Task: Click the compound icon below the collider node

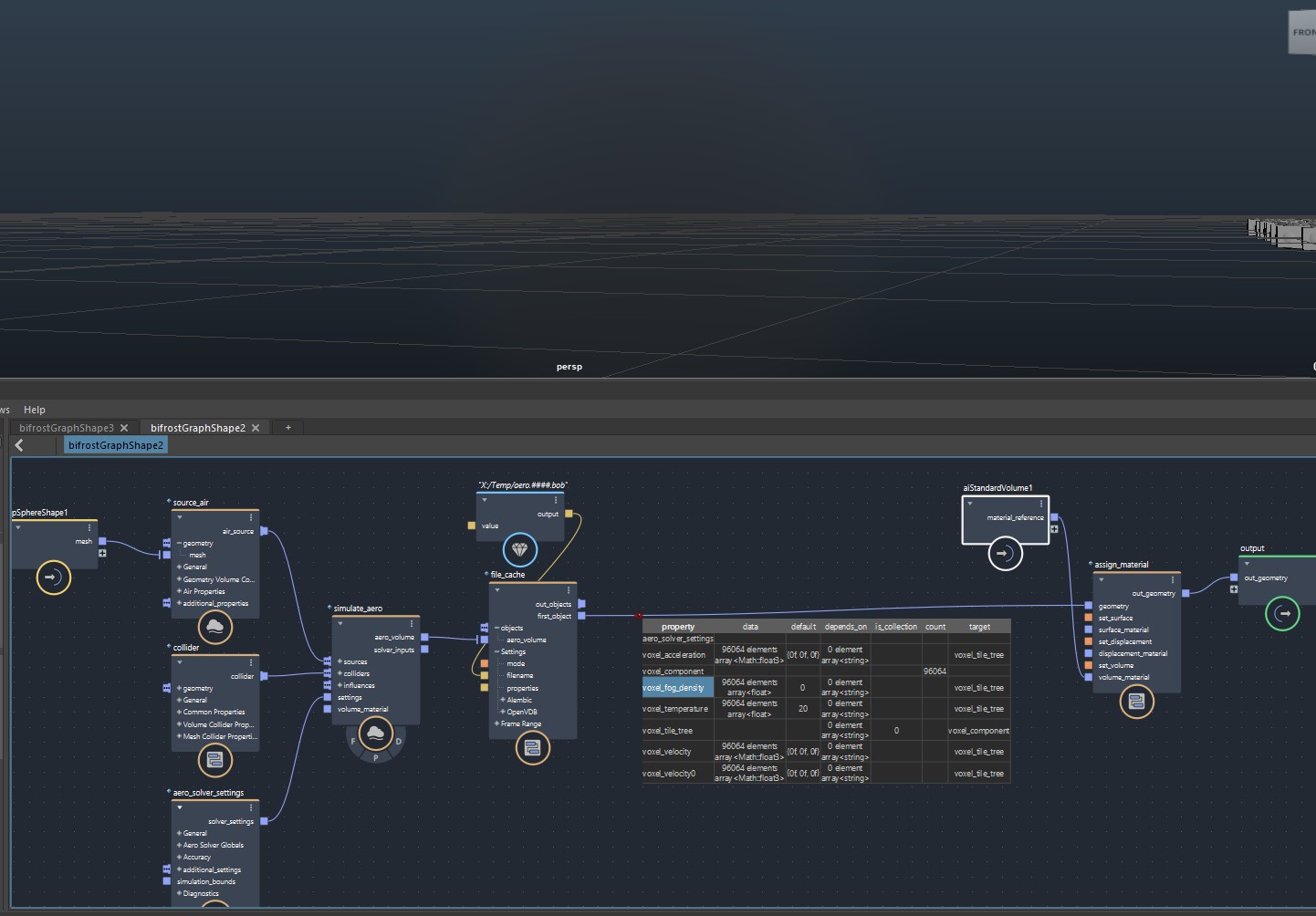Action: (x=215, y=760)
